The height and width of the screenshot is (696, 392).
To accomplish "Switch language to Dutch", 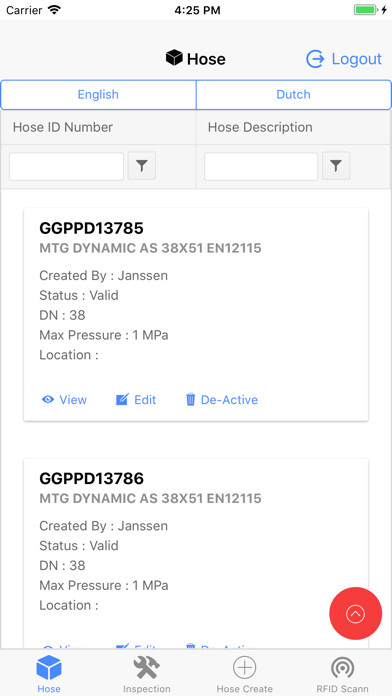I will pos(293,95).
